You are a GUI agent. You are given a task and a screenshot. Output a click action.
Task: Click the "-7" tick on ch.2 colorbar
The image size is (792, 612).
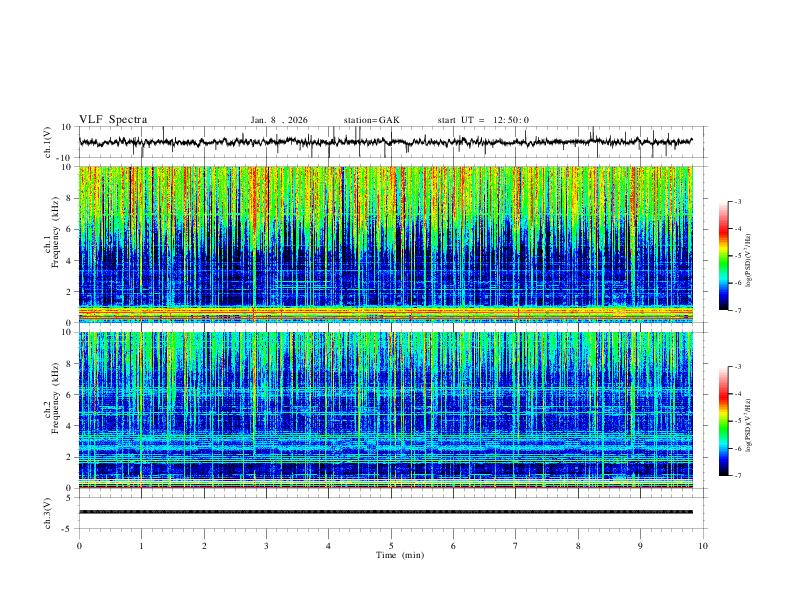(737, 476)
